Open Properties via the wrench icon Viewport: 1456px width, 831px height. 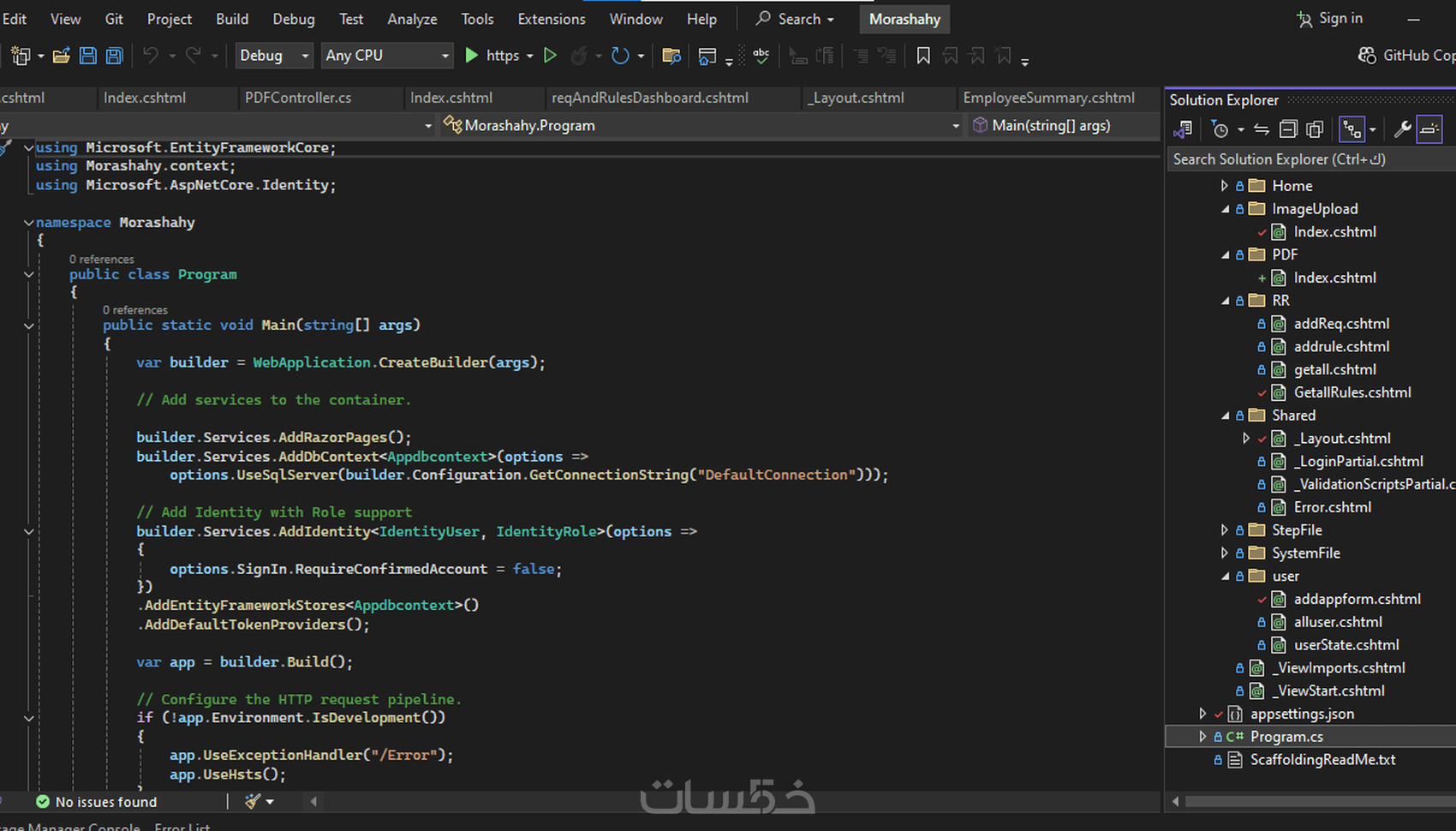[1402, 129]
